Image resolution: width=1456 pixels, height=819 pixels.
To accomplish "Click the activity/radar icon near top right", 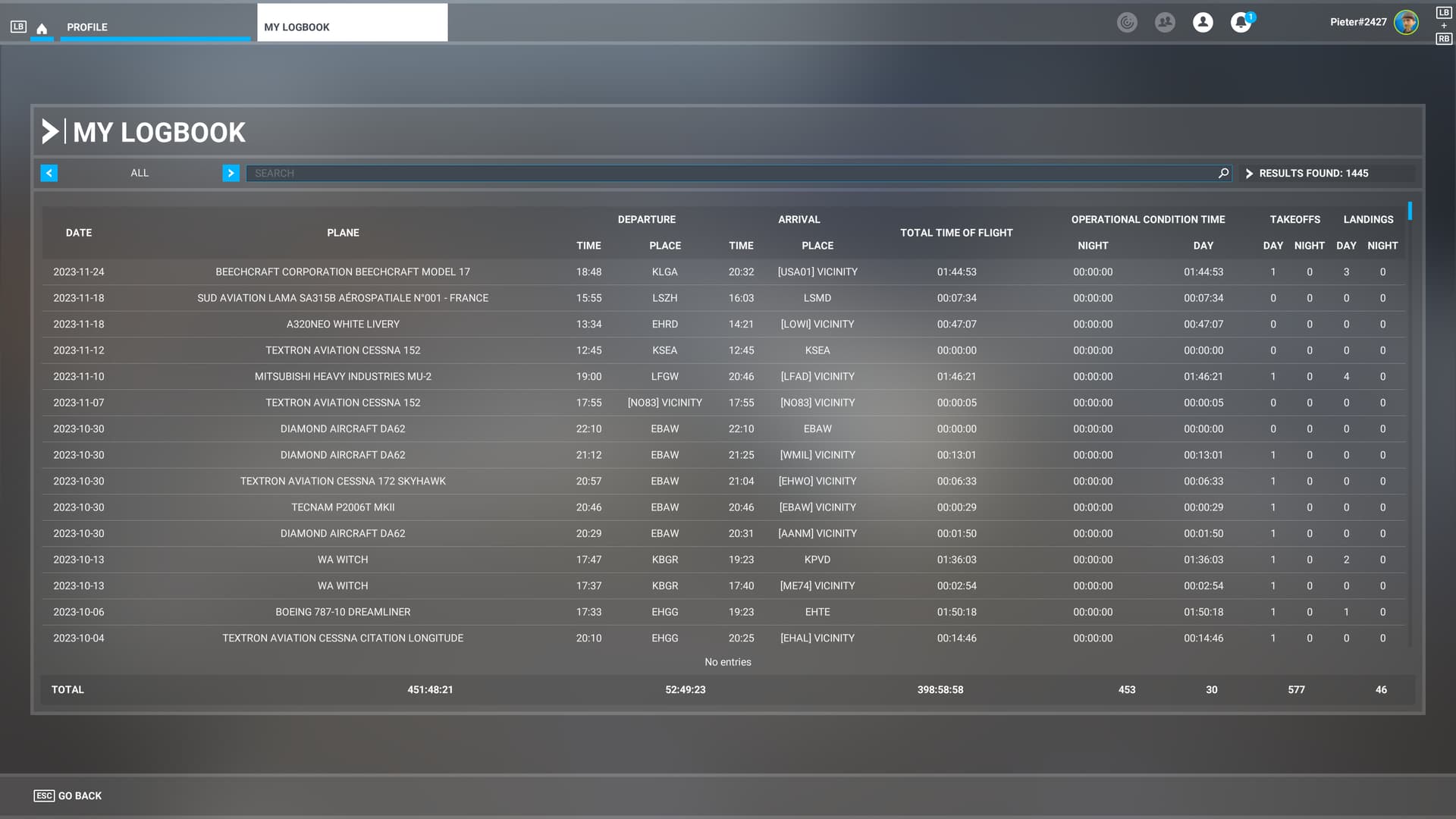I will [1127, 22].
